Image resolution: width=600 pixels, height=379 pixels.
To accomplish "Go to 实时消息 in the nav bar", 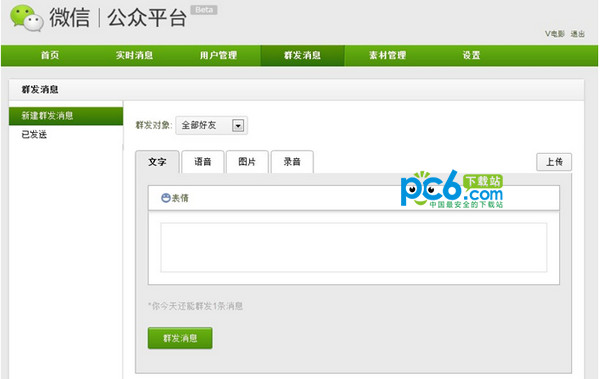I will 134,56.
